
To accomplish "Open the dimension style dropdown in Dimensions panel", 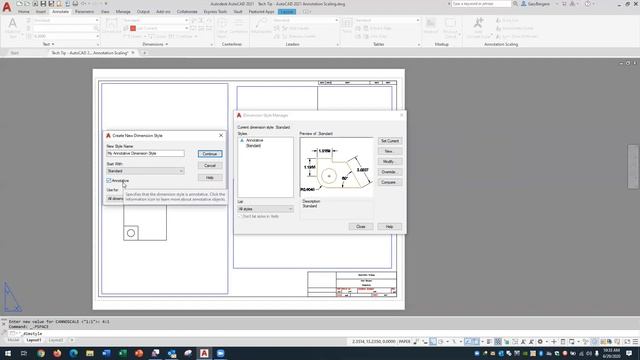I will [x=156, y=20].
